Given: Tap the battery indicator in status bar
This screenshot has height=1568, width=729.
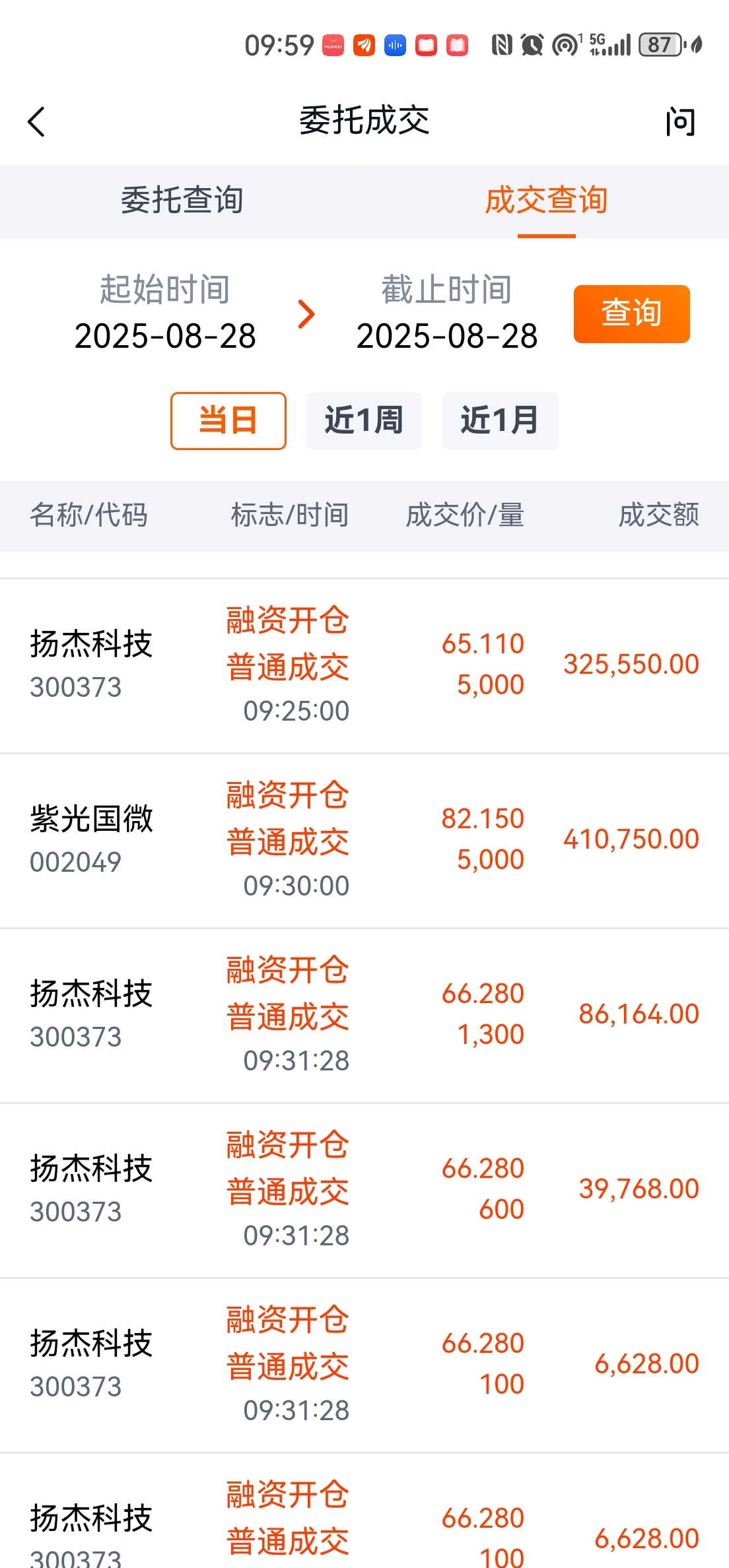Looking at the screenshot, I should [x=661, y=45].
